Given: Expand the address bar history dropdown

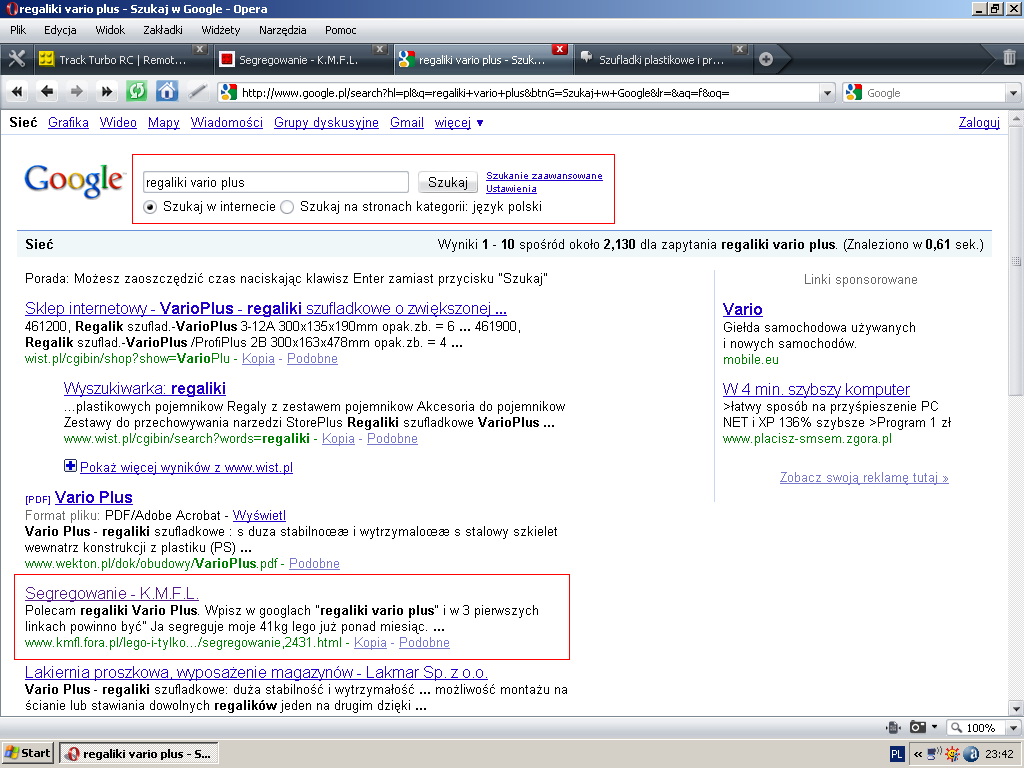Looking at the screenshot, I should pos(826,93).
